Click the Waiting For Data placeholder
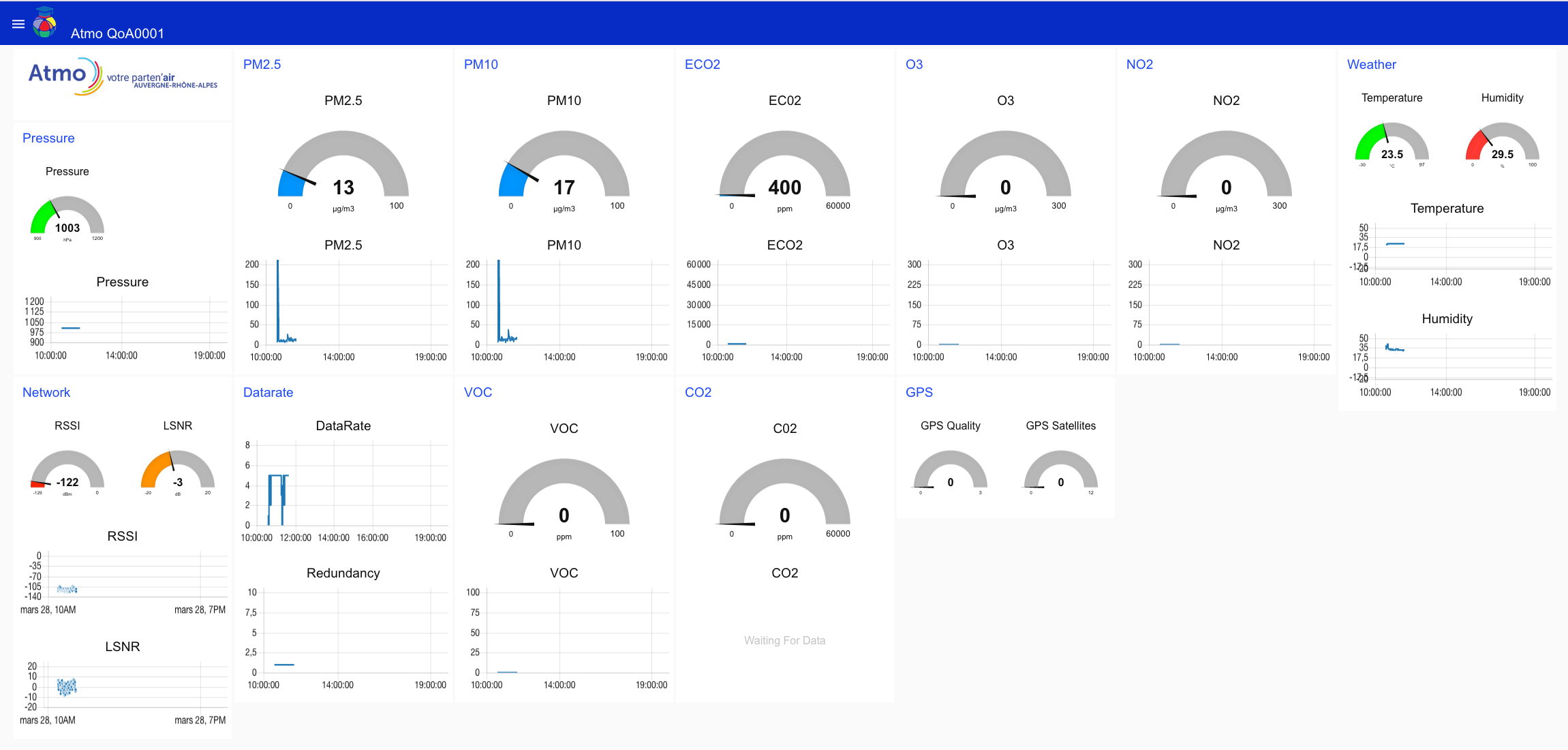 coord(785,640)
